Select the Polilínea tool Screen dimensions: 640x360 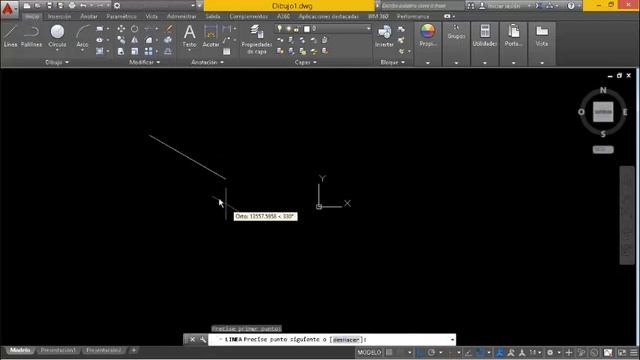[x=31, y=36]
